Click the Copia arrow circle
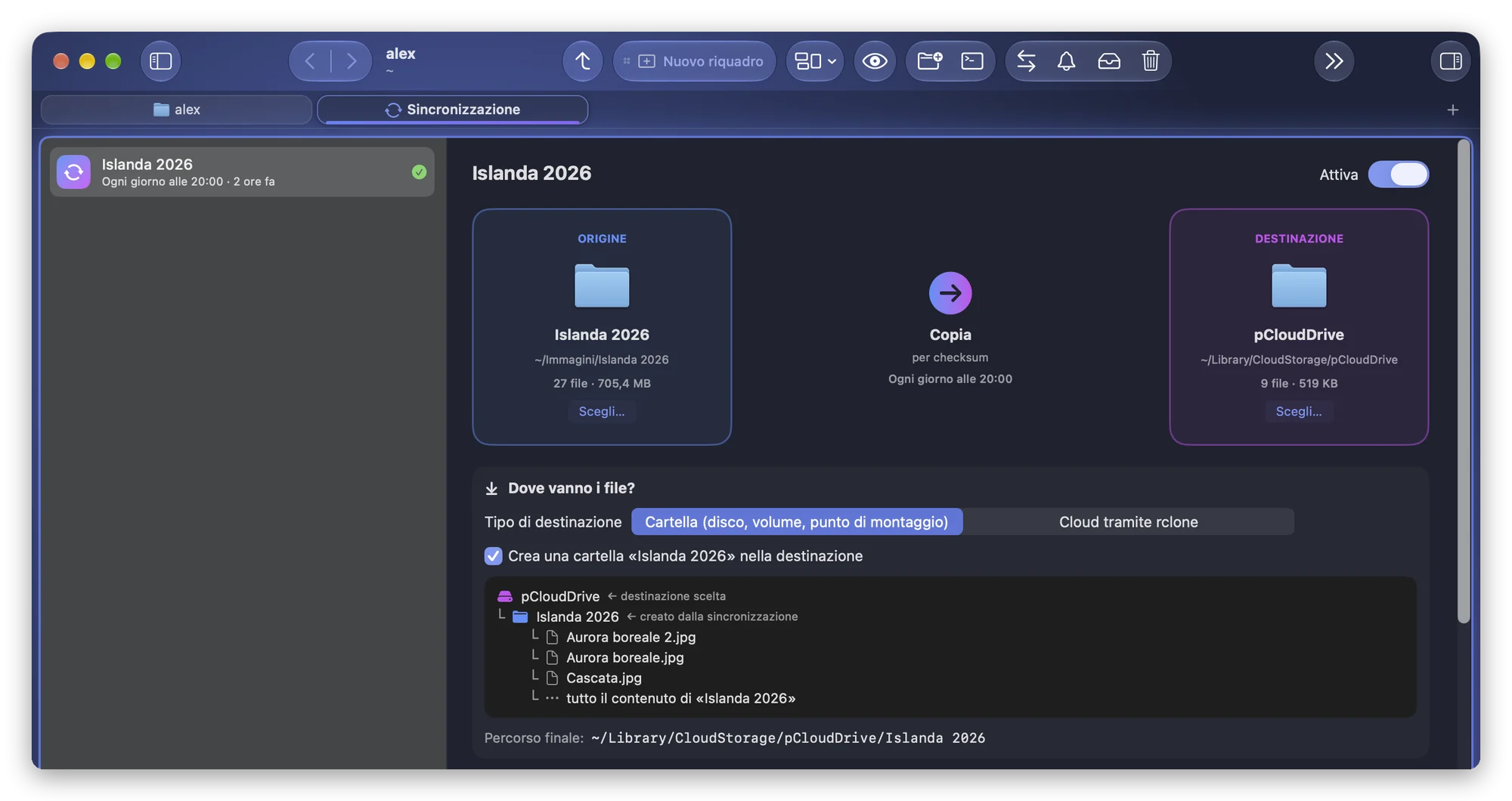The image size is (1512, 801). pos(950,293)
